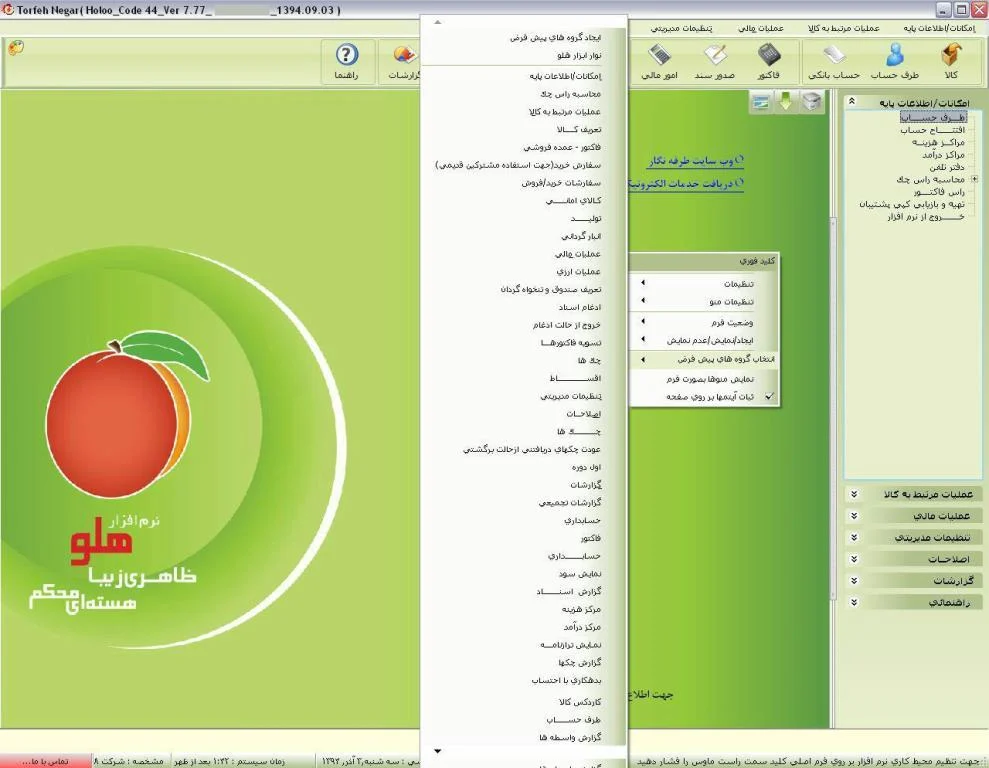Select دفتر تلفن in the sidebar tree
Viewport: 989px width, 768px height.
[x=947, y=167]
